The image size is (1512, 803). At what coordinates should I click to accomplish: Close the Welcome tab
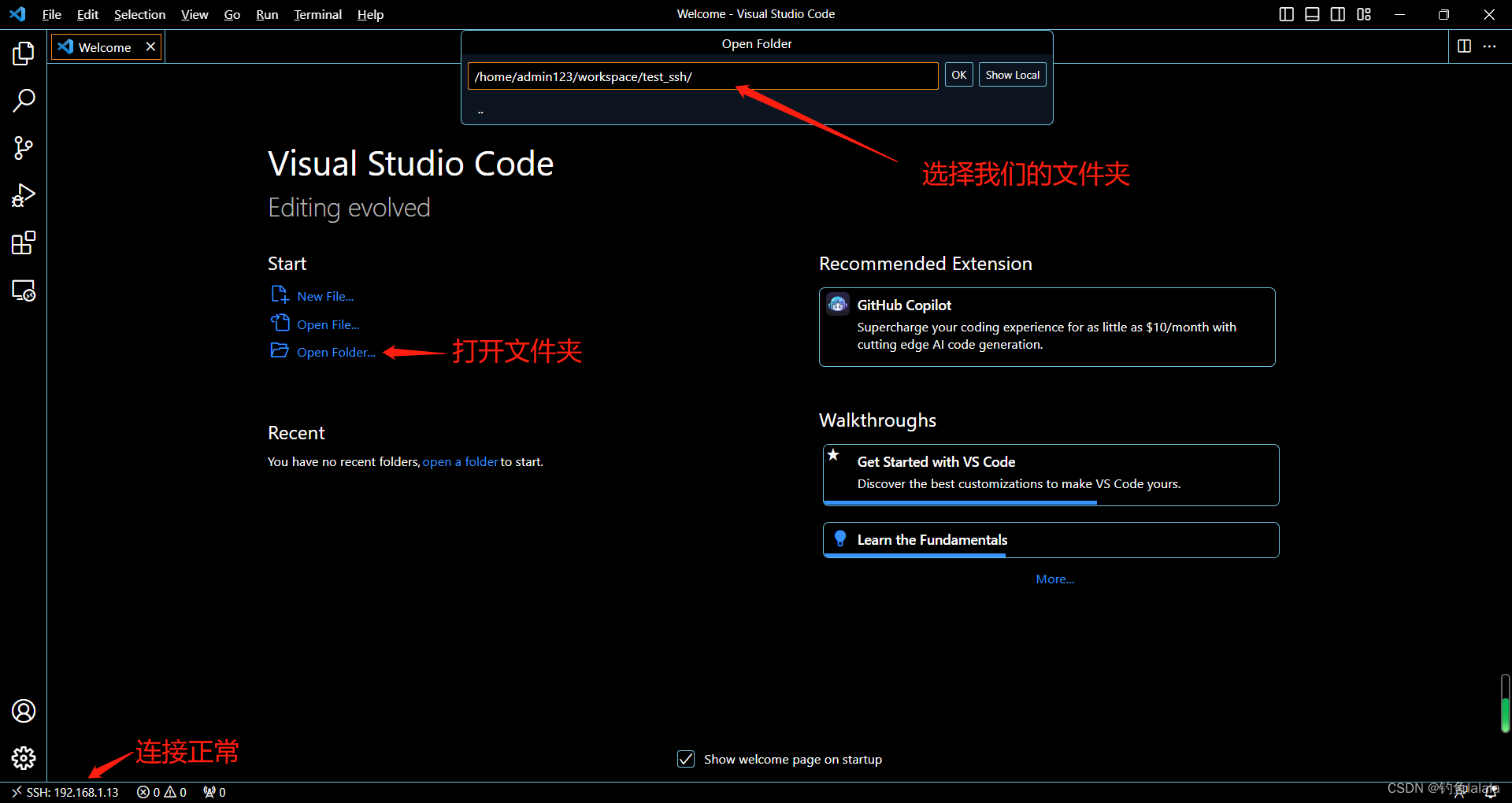coord(150,46)
